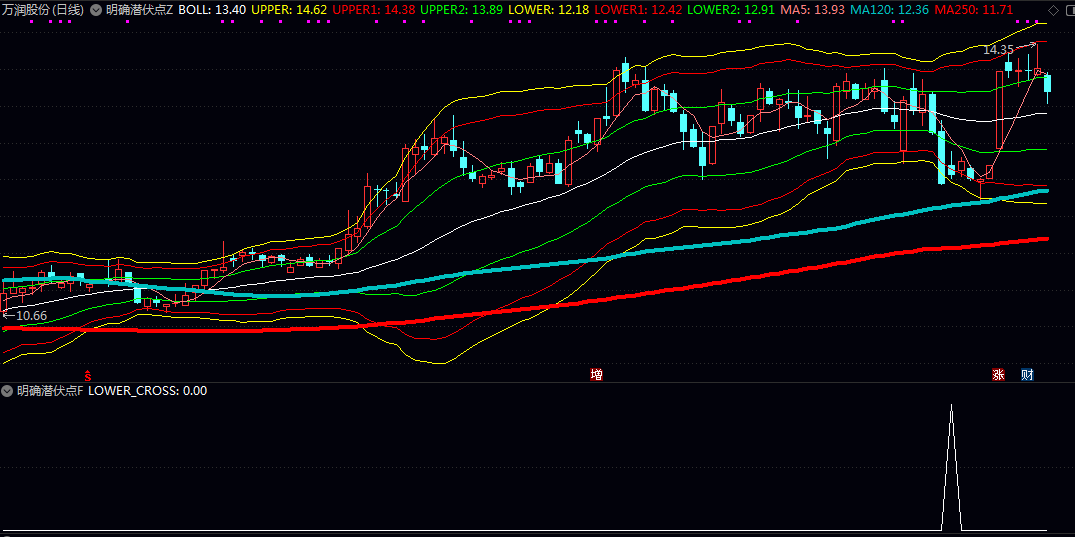1075x537 pixels.
Task: Click the 明确潜伏点F sub-indicator name
Action: [x=50, y=391]
